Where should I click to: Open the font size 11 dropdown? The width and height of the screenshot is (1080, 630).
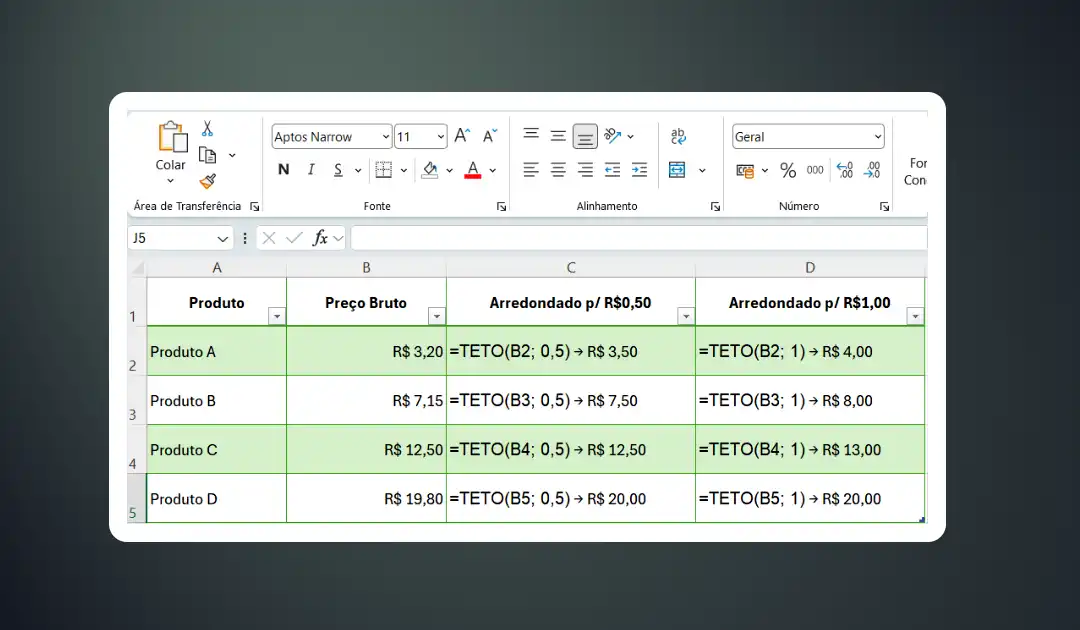(x=440, y=137)
